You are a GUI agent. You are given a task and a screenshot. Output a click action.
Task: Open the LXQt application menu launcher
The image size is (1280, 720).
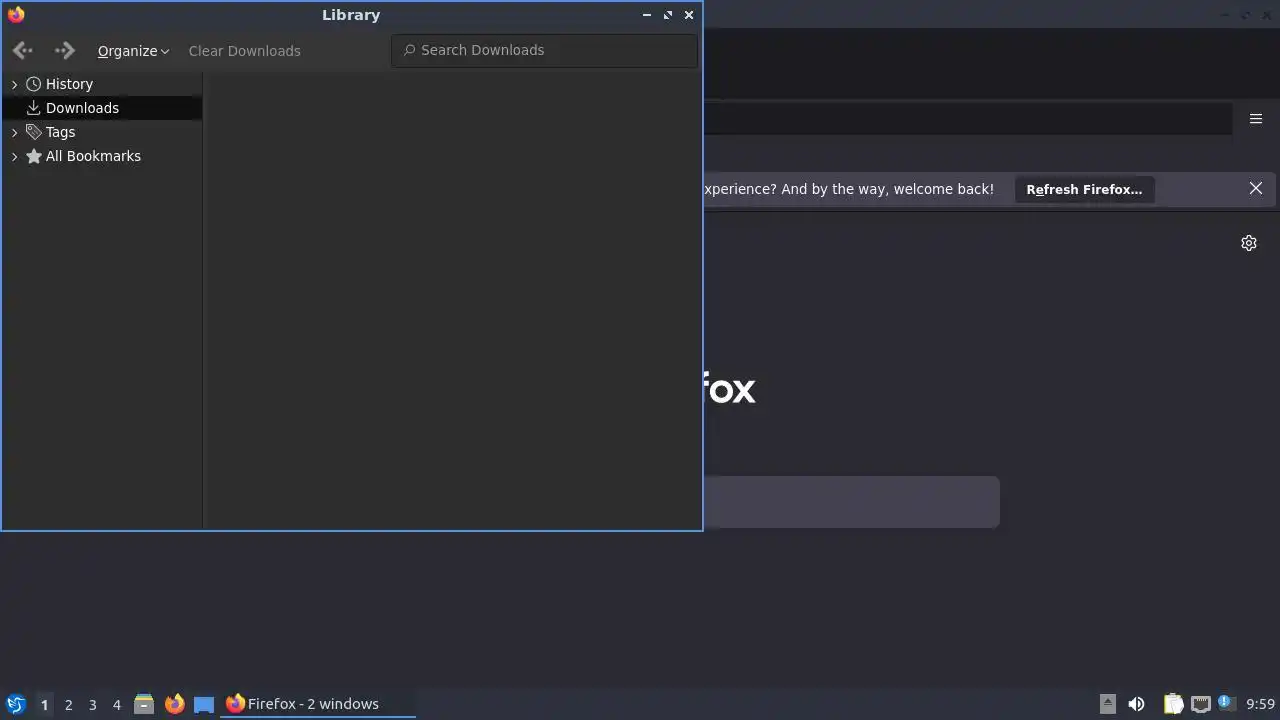(16, 704)
